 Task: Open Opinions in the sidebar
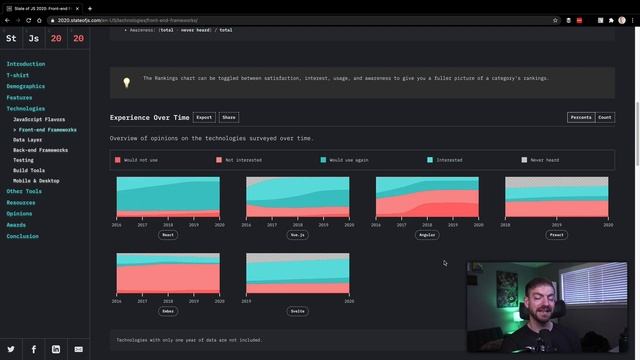19,214
